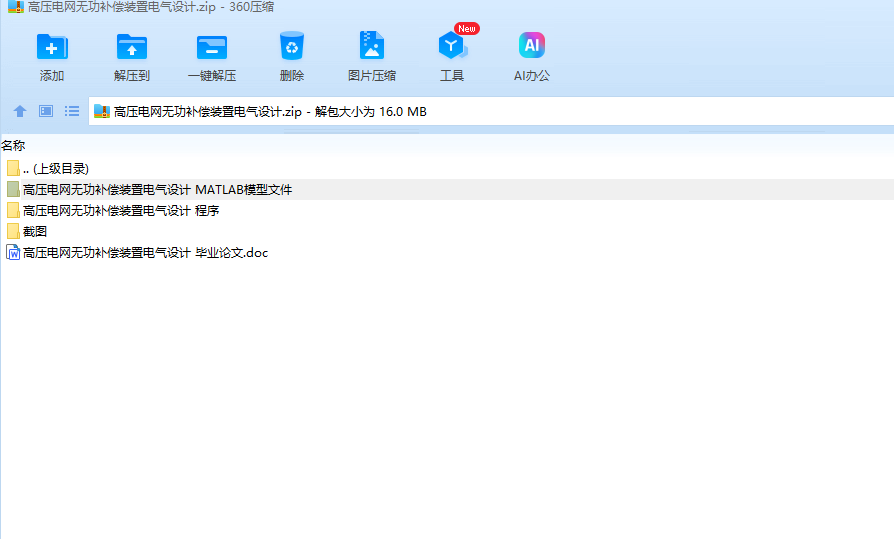Viewport: 894px width, 539px height.
Task: Select the 高压电网无功补偿装置电气设计 程序 folder
Action: point(447,210)
